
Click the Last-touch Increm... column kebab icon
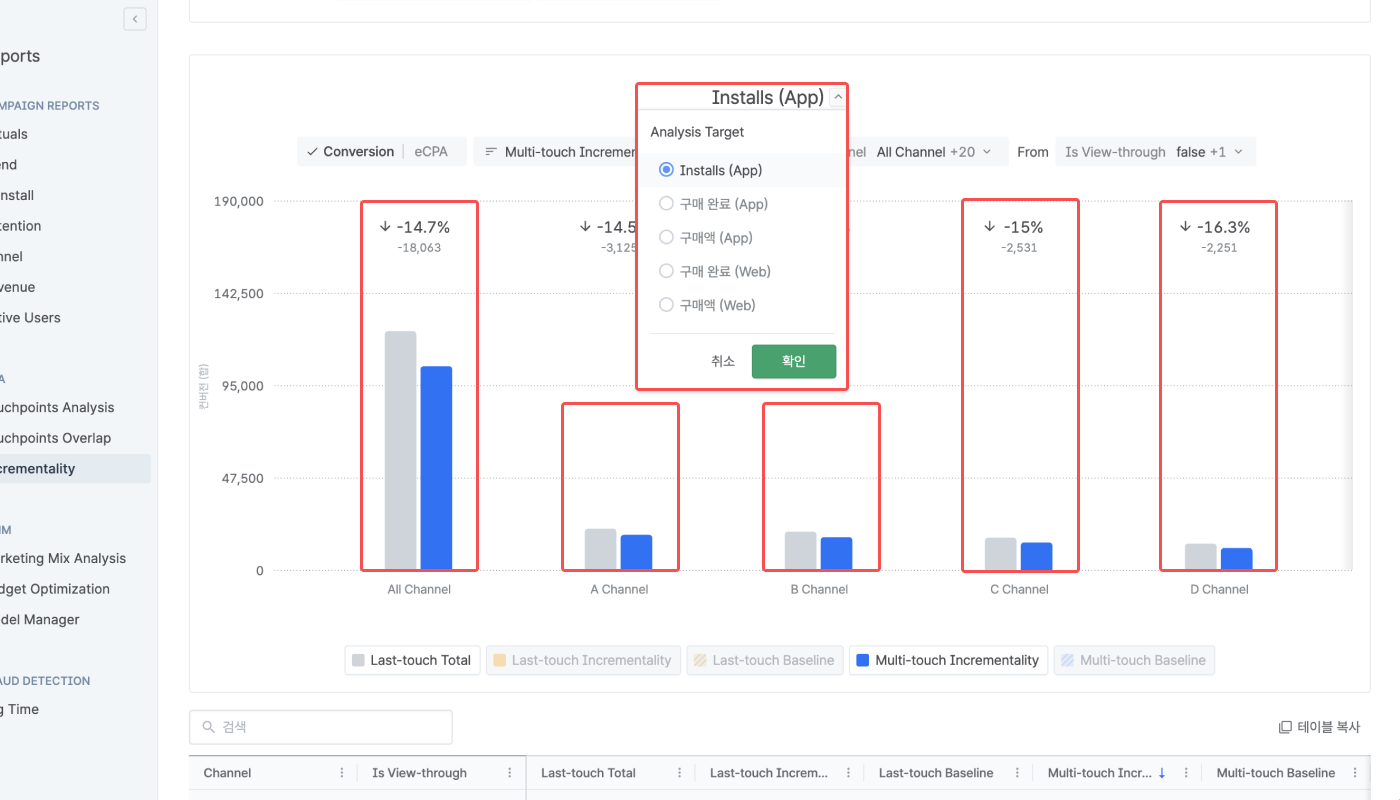(848, 773)
